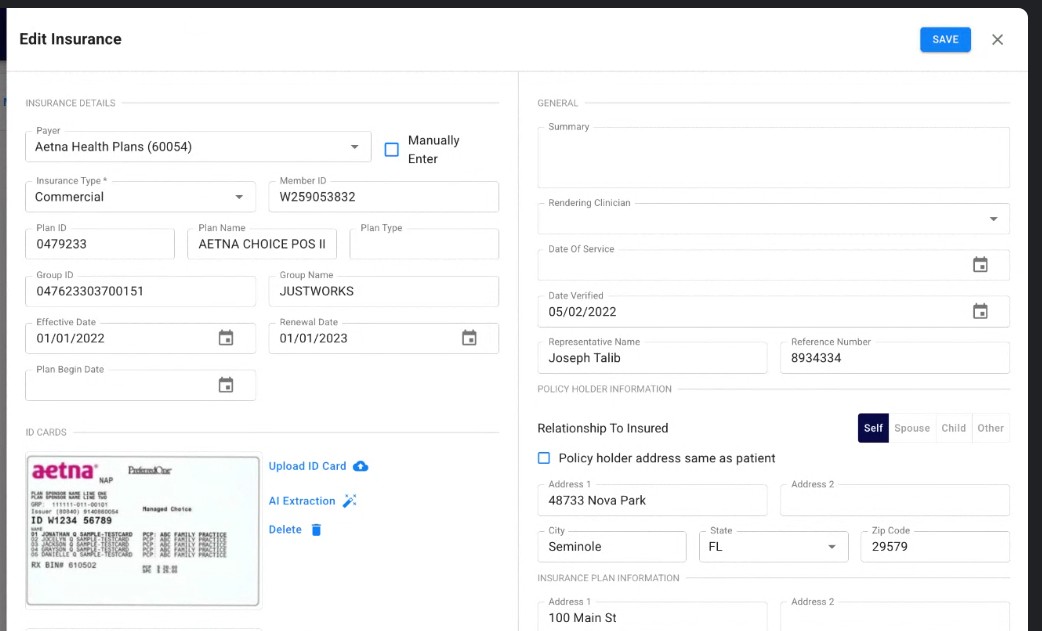Click the Aetna ID card thumbnail

(x=143, y=531)
